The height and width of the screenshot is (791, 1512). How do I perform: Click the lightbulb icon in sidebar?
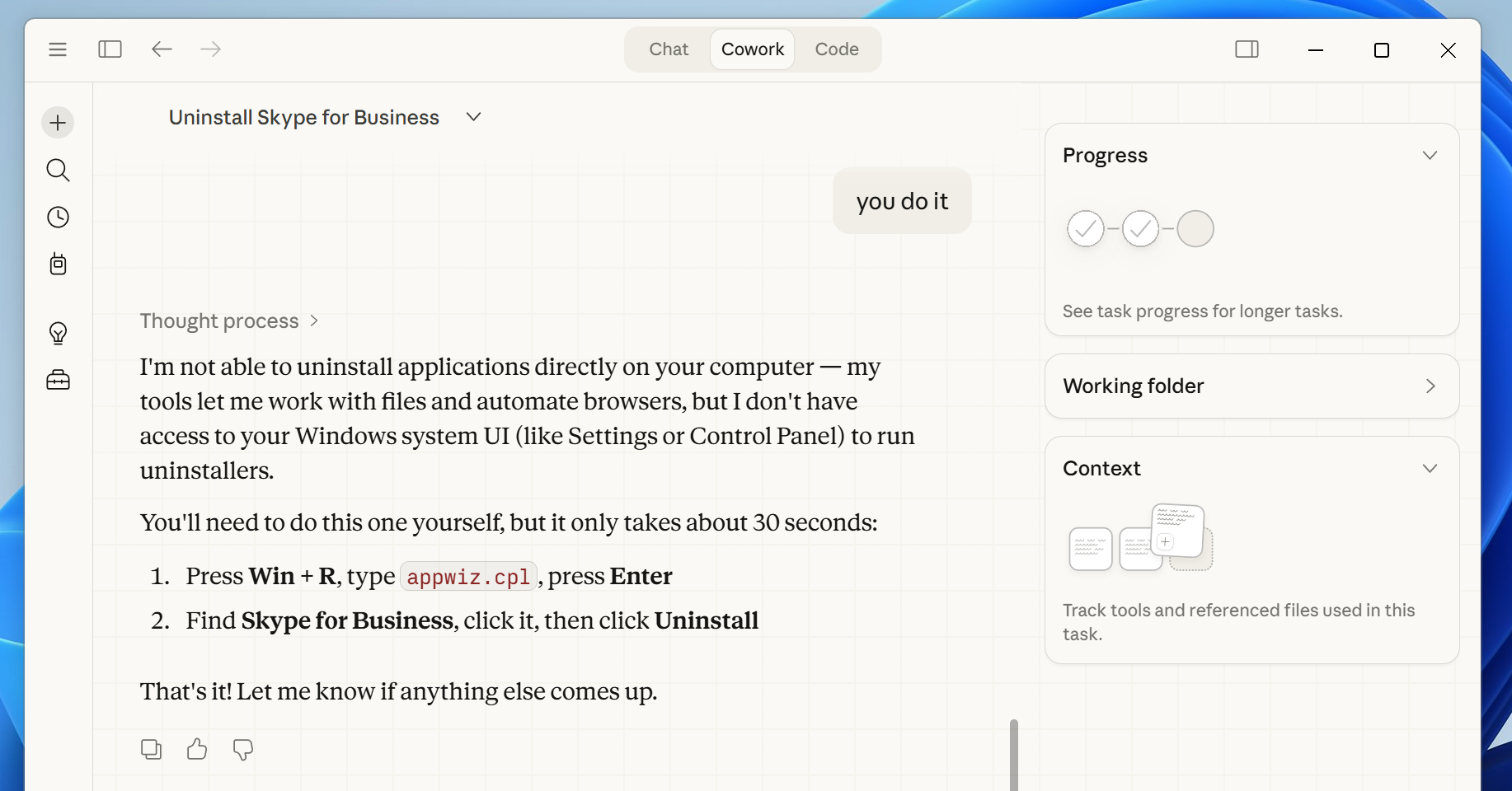tap(58, 333)
